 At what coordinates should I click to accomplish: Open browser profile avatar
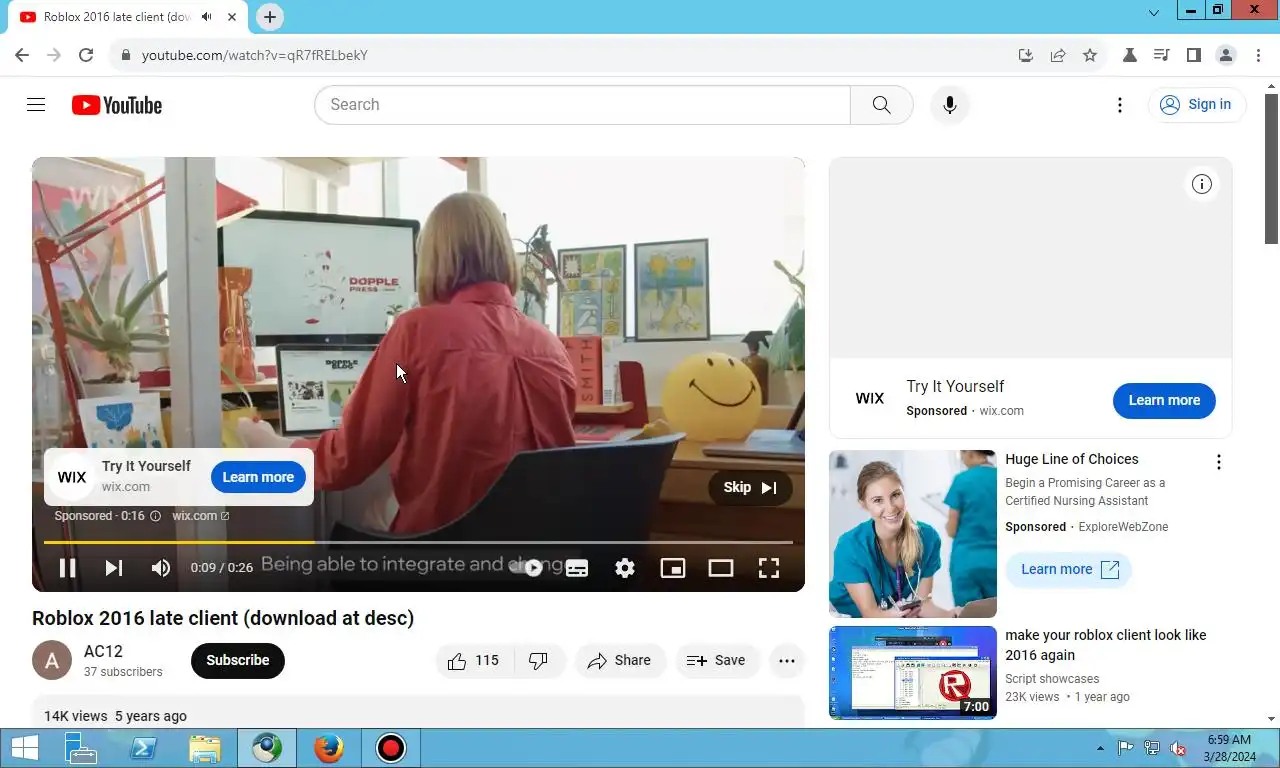point(1226,55)
